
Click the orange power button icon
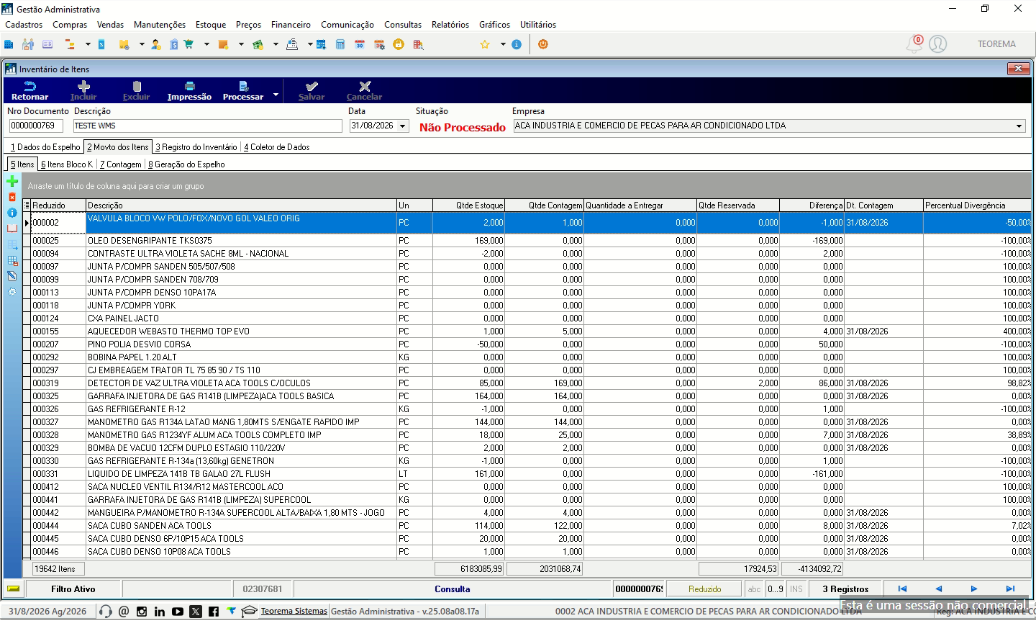pos(543,44)
